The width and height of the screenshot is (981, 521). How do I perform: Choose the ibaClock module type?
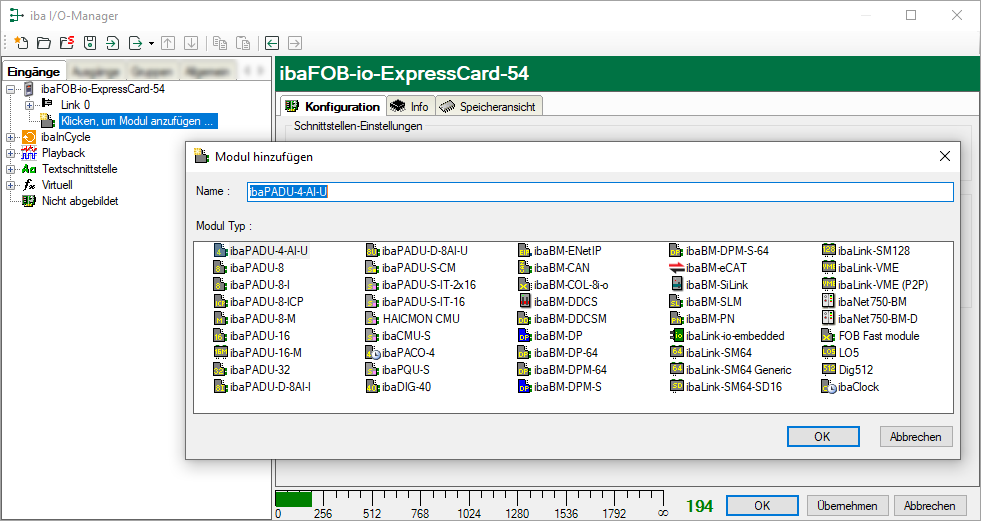(x=857, y=387)
